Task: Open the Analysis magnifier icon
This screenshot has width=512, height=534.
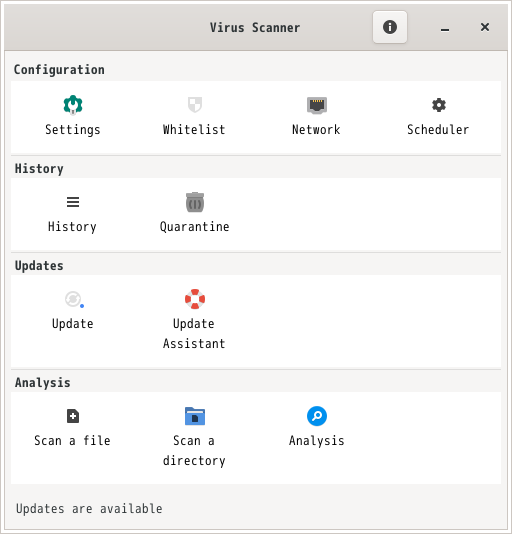Action: click(x=317, y=416)
